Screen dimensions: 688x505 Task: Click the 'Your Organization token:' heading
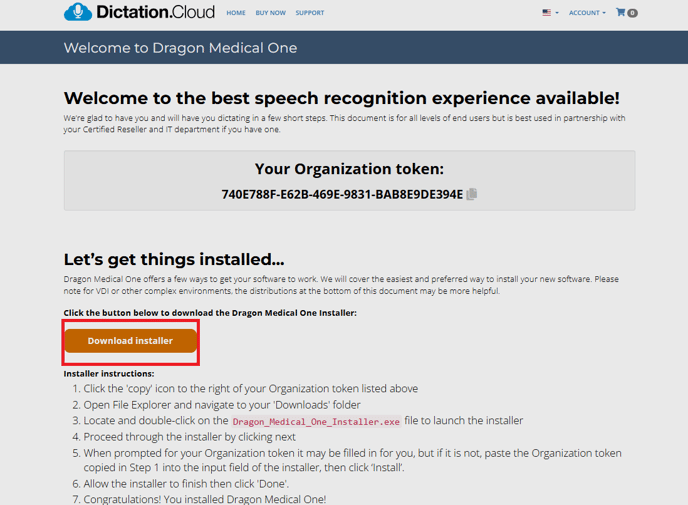tap(349, 169)
